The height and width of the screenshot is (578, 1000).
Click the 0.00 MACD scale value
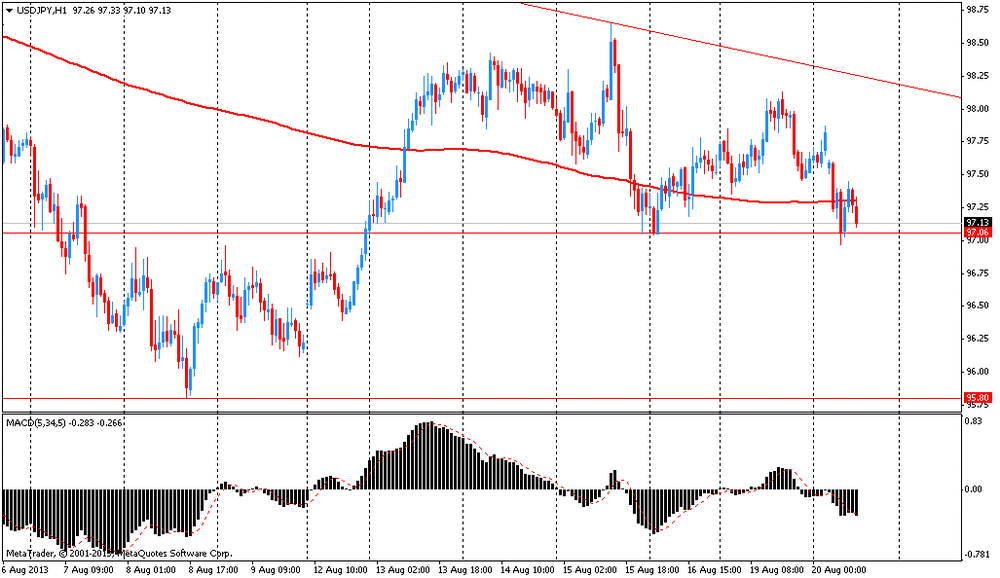click(x=973, y=489)
